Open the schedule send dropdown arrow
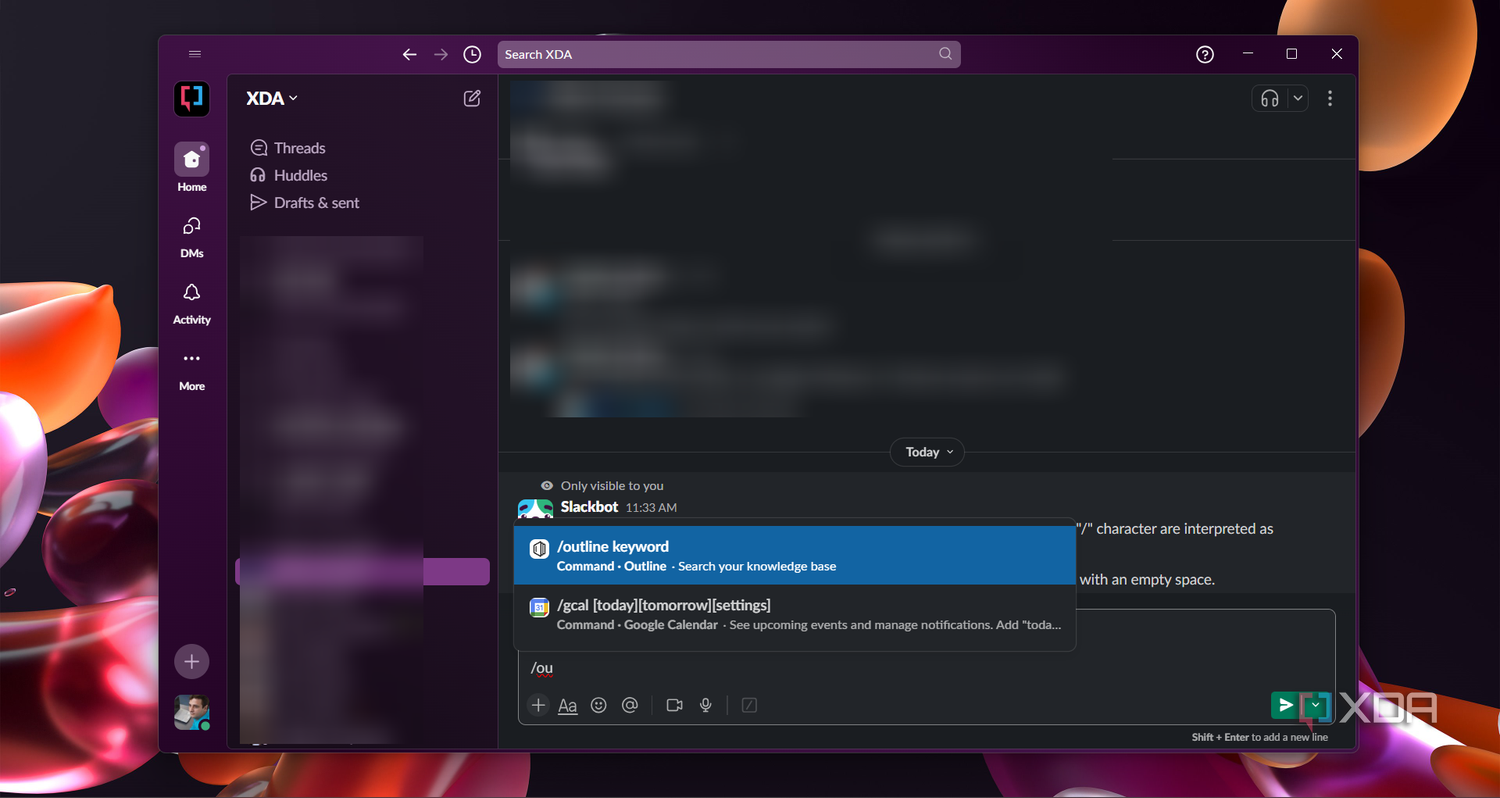This screenshot has width=1500, height=798. [x=1316, y=705]
